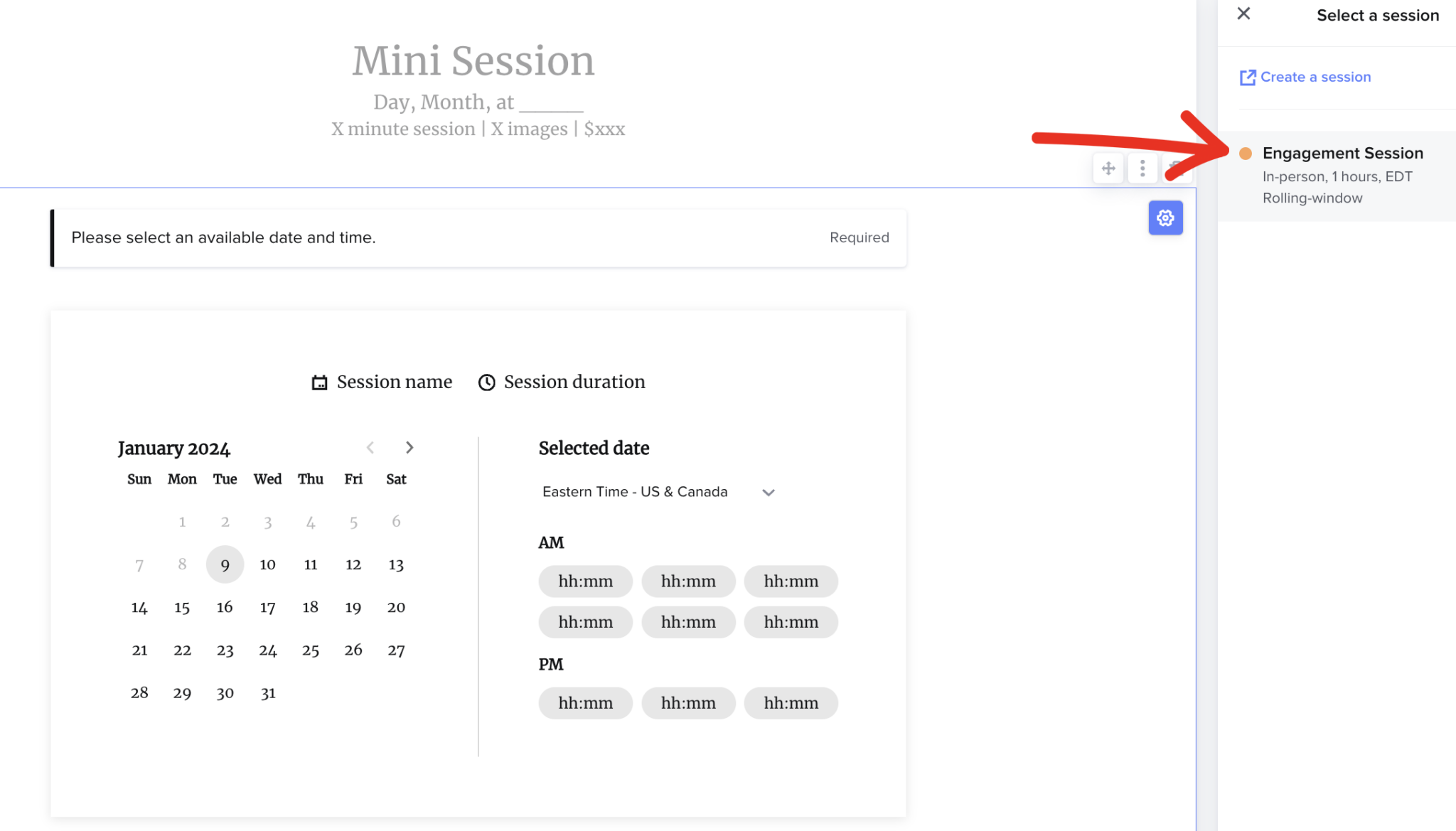This screenshot has width=1456, height=831.
Task: Select the highlighted date 9 in January
Action: [225, 564]
